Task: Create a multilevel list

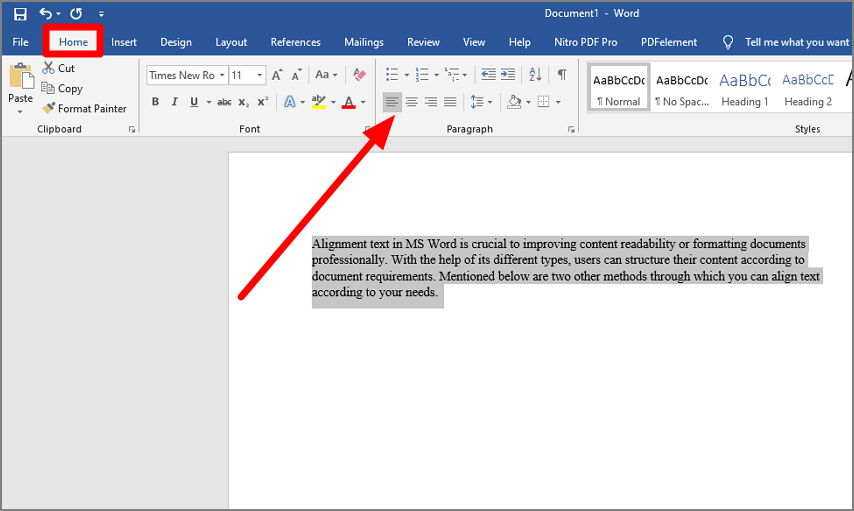Action: 452,75
